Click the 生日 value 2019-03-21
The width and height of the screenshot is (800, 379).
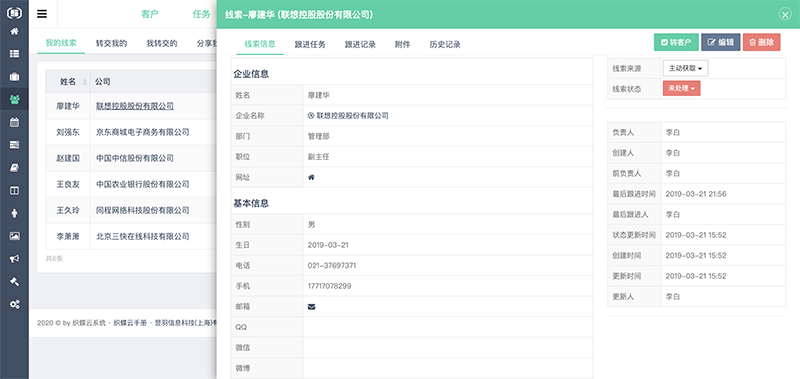point(328,245)
